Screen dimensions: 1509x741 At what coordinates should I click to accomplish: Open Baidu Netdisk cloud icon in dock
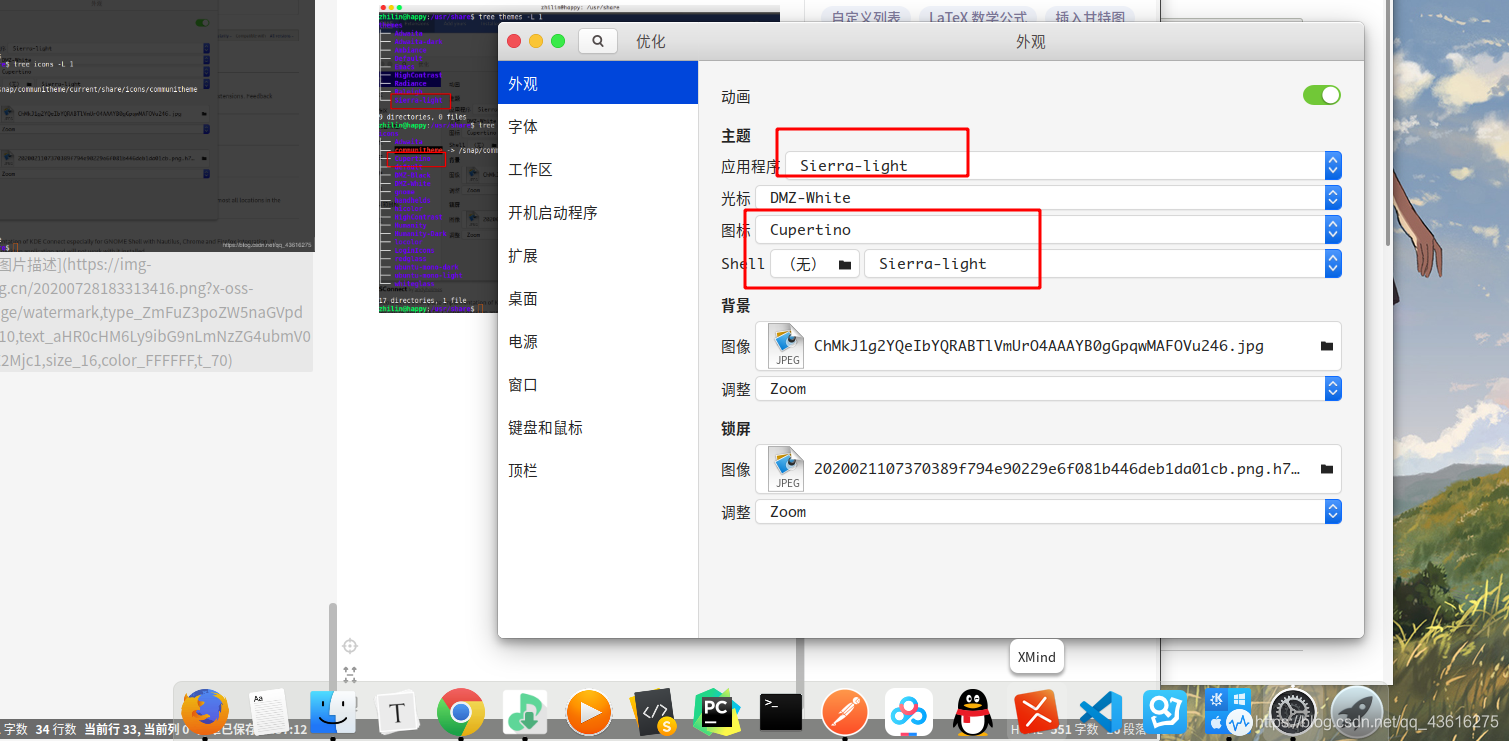[909, 713]
